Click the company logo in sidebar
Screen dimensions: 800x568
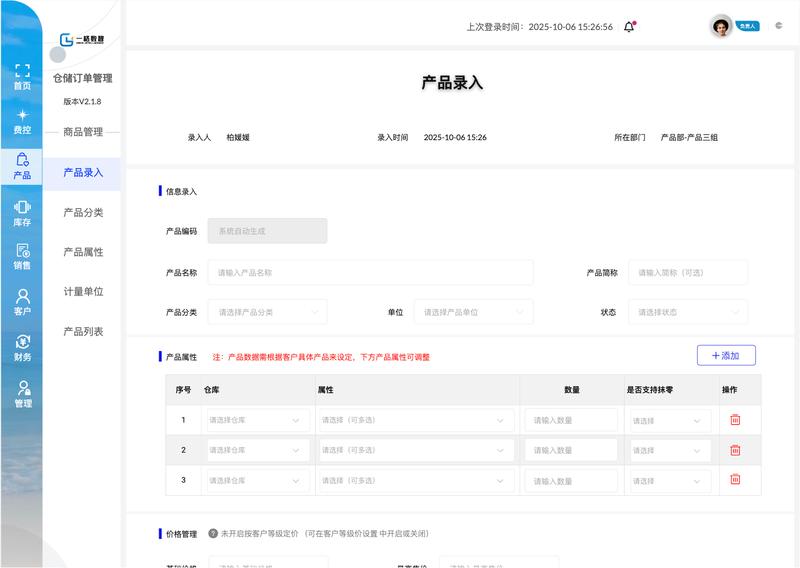[82, 39]
